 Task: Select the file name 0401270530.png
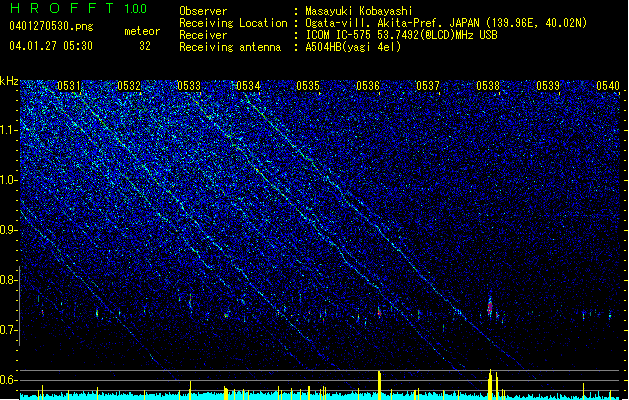pyautogui.click(x=51, y=27)
